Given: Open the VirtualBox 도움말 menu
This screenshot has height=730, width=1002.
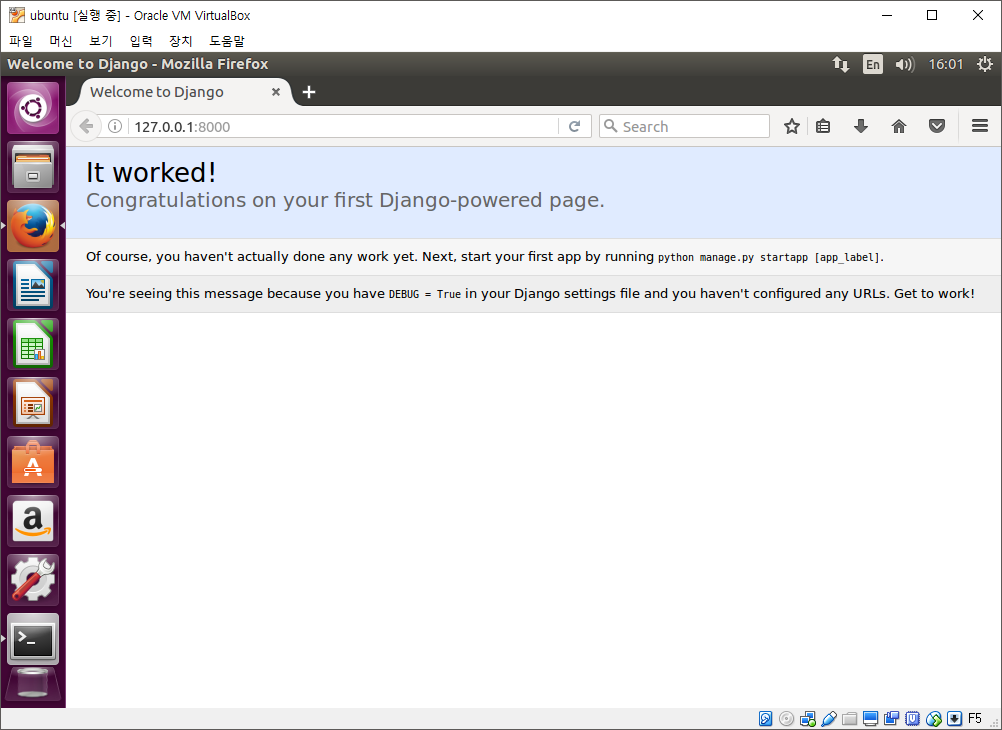Looking at the screenshot, I should (x=227, y=41).
